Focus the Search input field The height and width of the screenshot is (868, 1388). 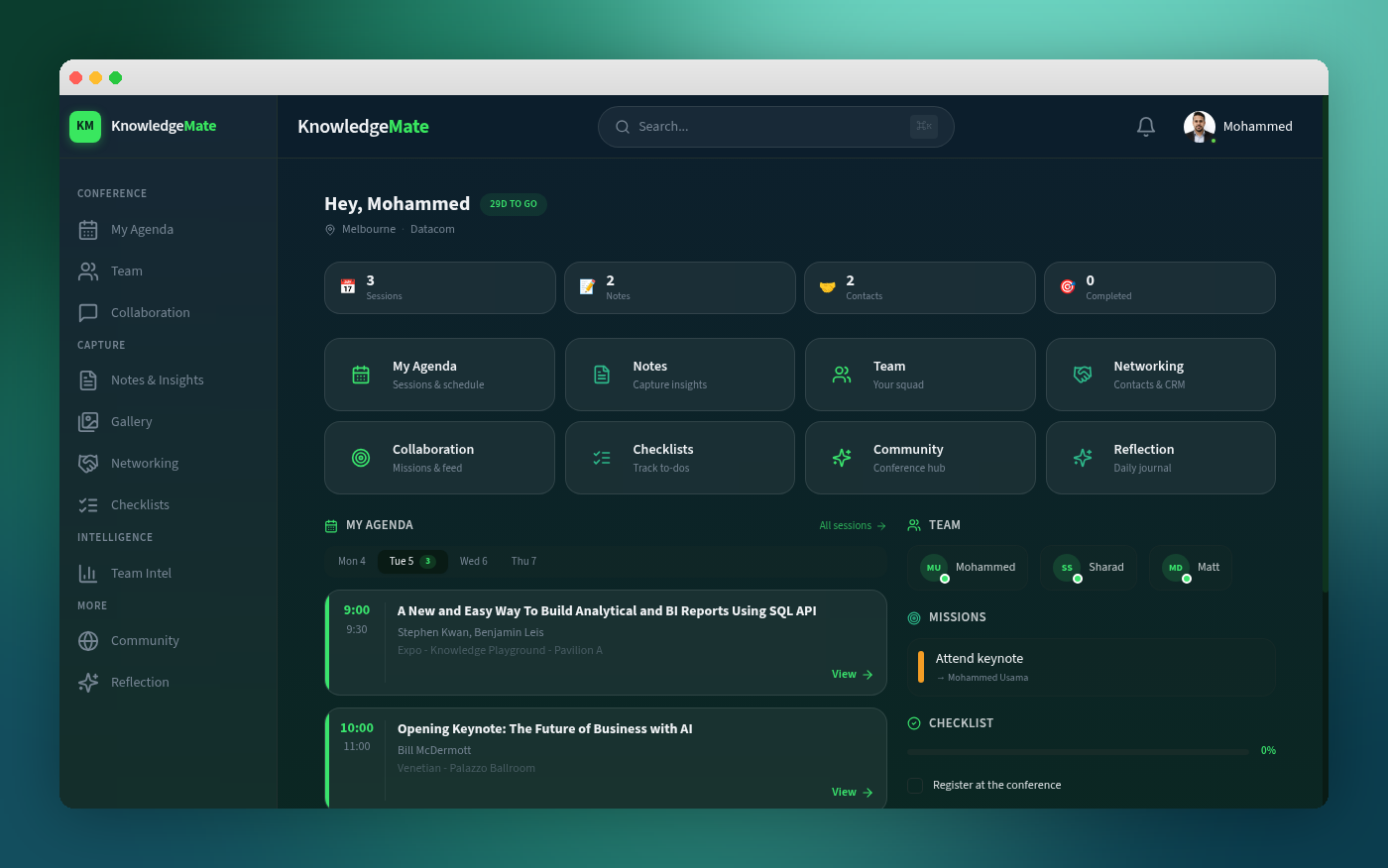tap(776, 127)
